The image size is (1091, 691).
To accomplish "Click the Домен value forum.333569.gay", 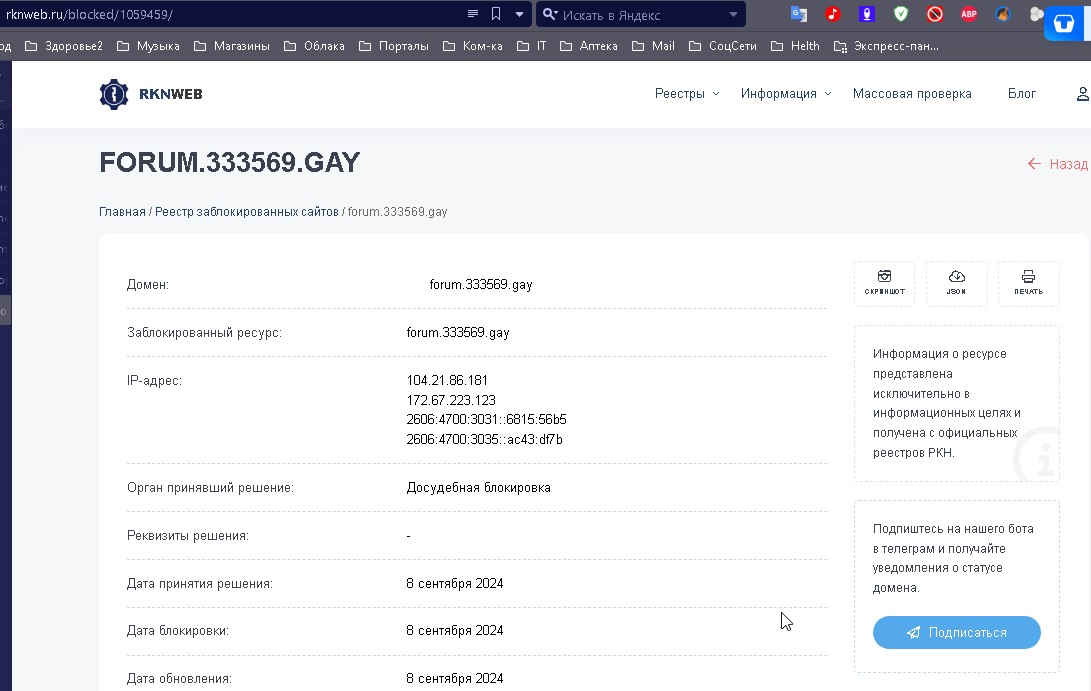I will 481,285.
